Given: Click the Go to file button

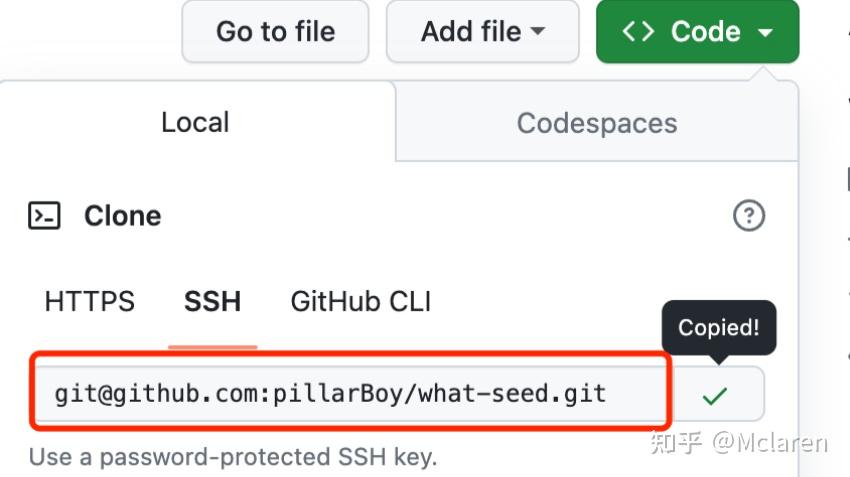Looking at the screenshot, I should (x=275, y=31).
